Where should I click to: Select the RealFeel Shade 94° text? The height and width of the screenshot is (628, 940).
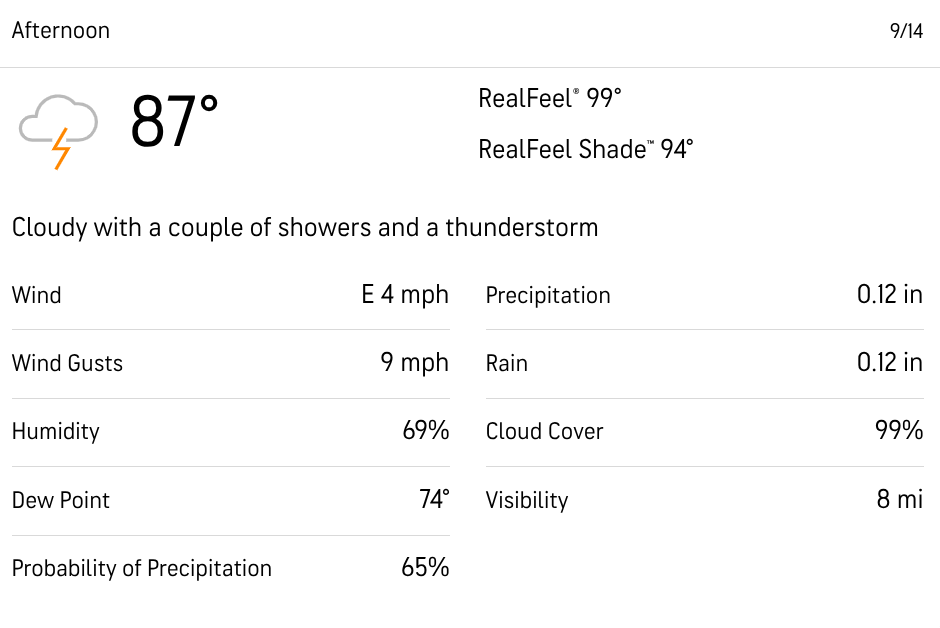coord(586,149)
